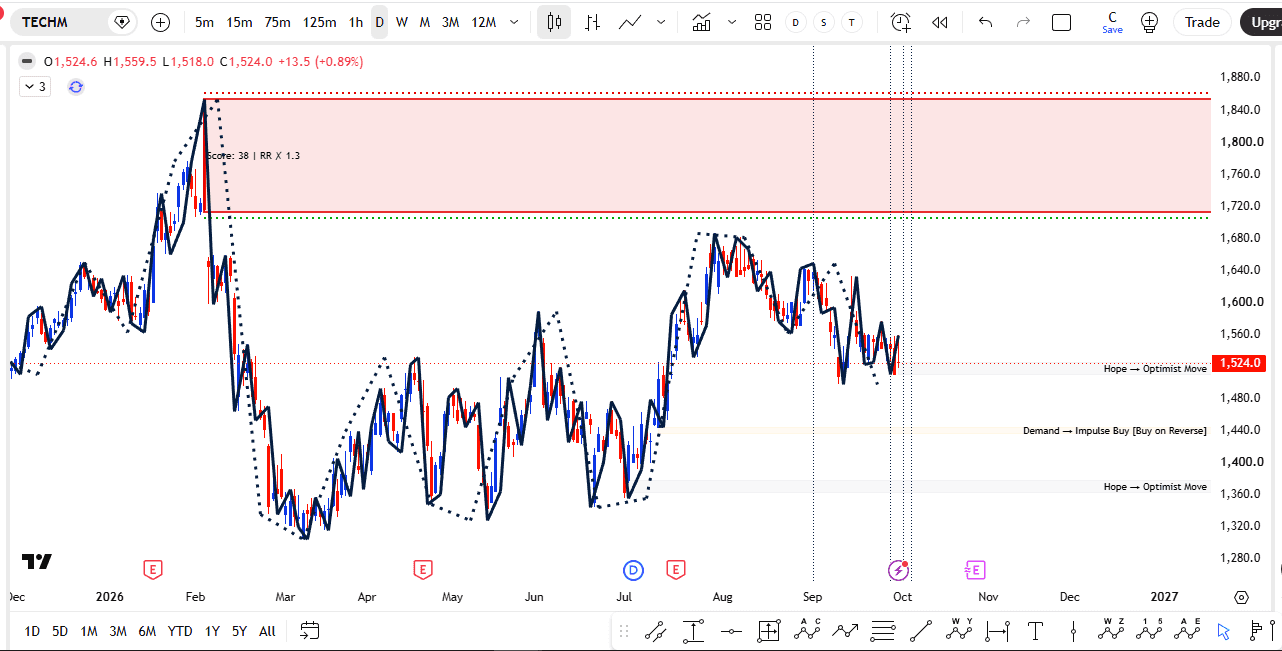Select the W weekly interval
The height and width of the screenshot is (651, 1282).
pos(401,22)
